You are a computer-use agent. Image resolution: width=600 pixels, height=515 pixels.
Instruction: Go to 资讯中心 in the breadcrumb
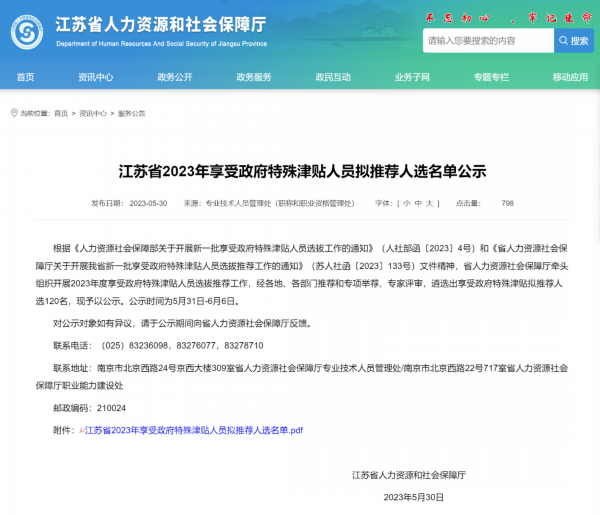click(x=93, y=113)
